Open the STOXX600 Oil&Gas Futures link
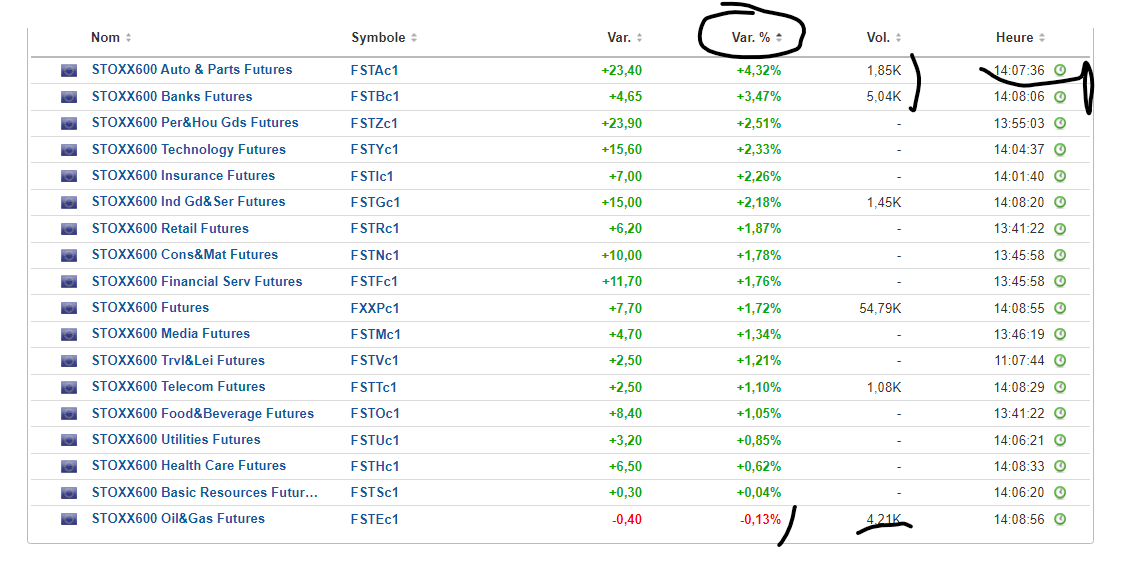 coord(178,519)
